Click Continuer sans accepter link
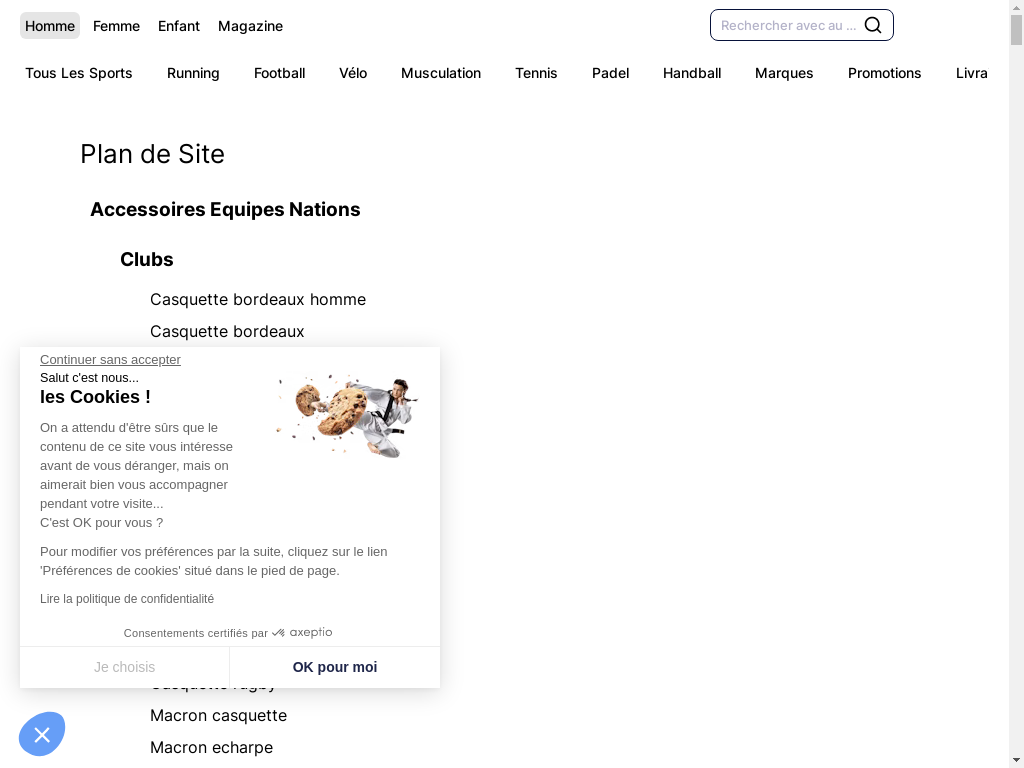 point(110,359)
